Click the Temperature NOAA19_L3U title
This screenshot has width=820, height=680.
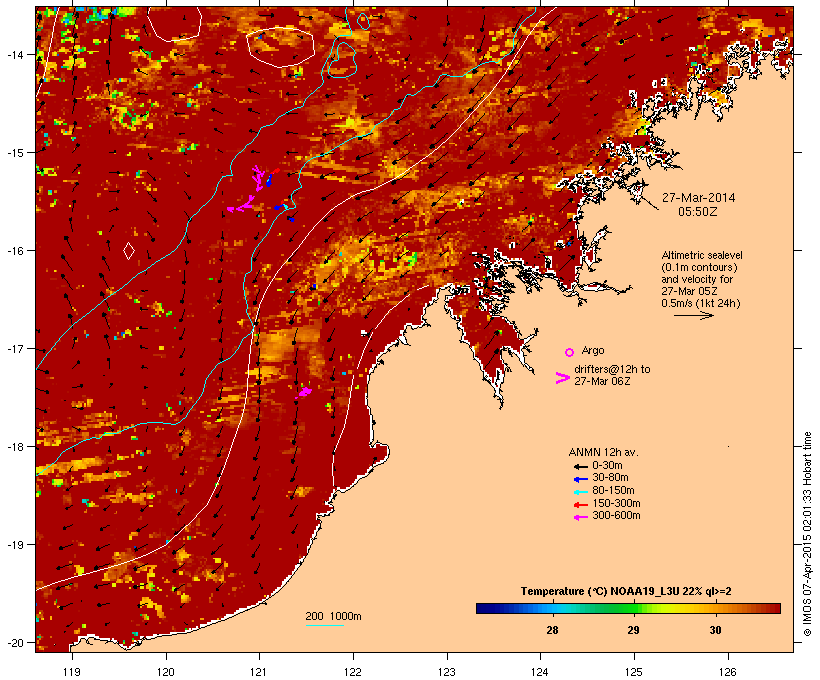(626, 592)
